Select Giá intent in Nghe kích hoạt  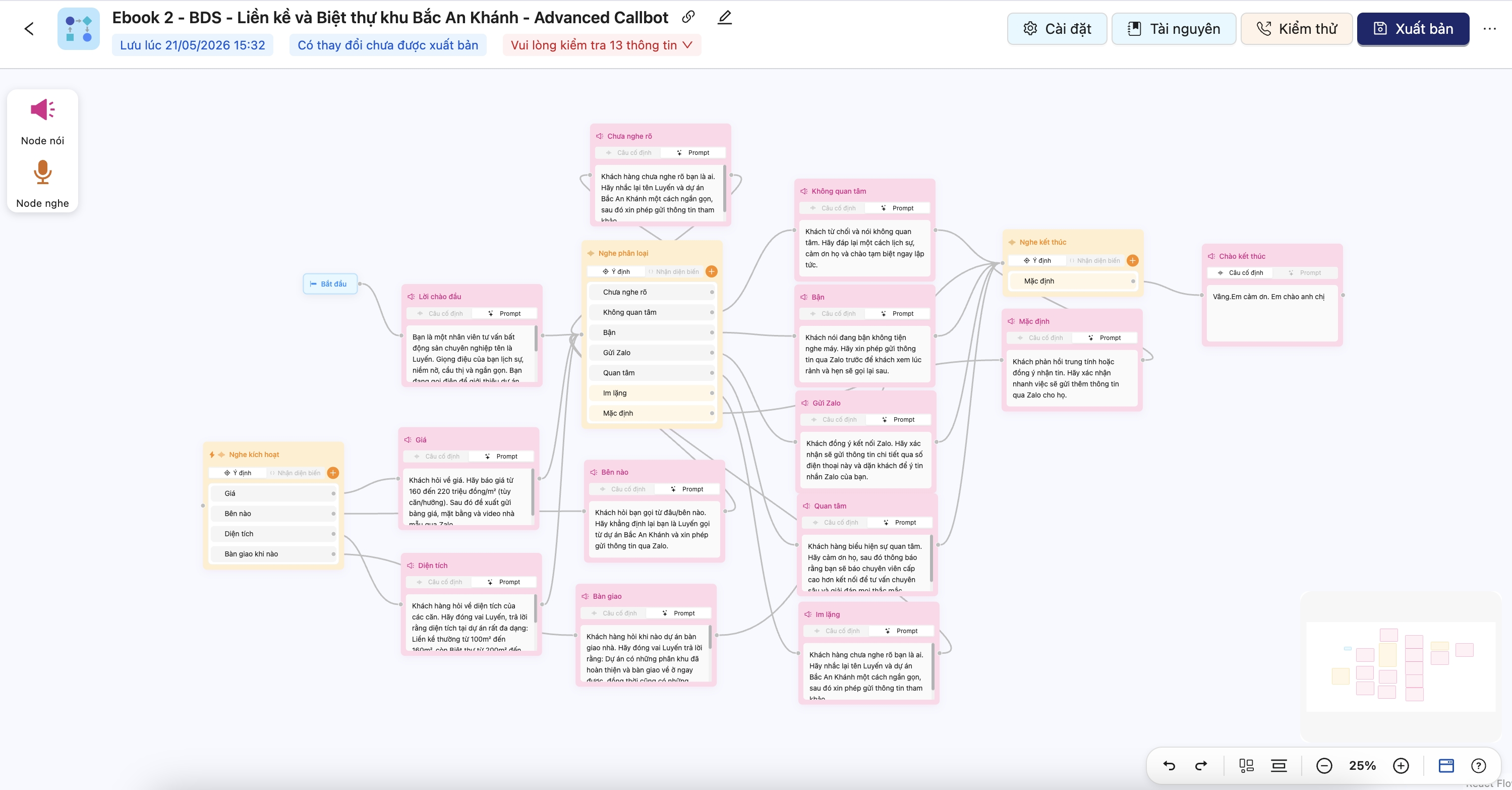273,493
